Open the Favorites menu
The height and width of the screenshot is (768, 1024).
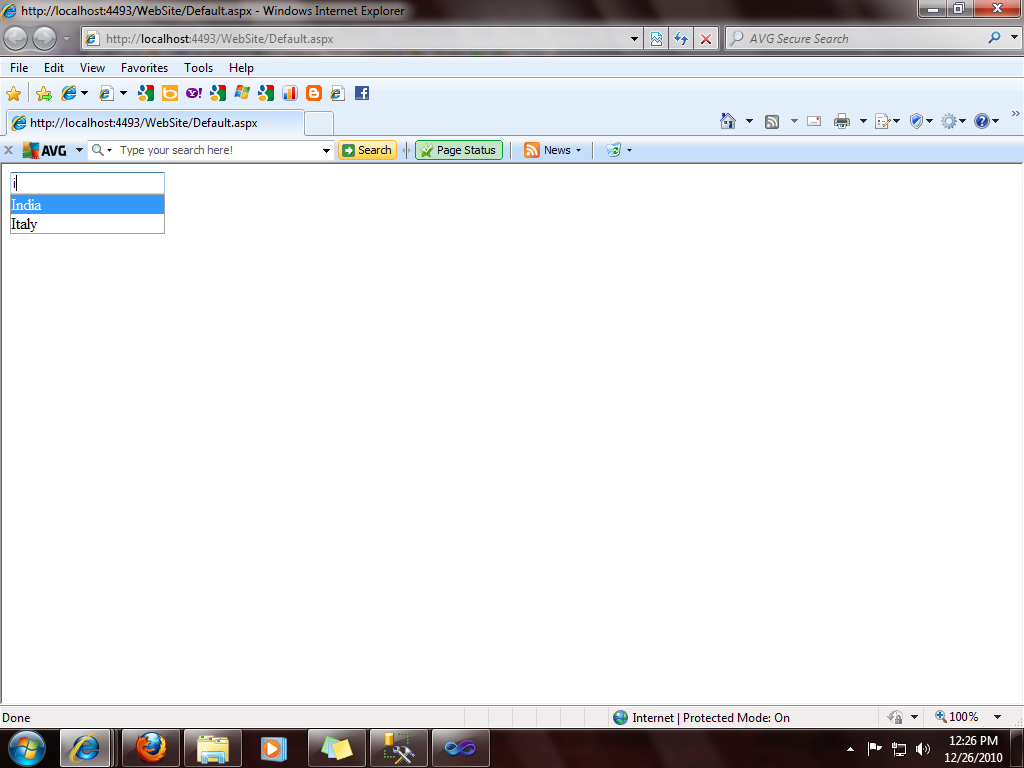tap(144, 68)
